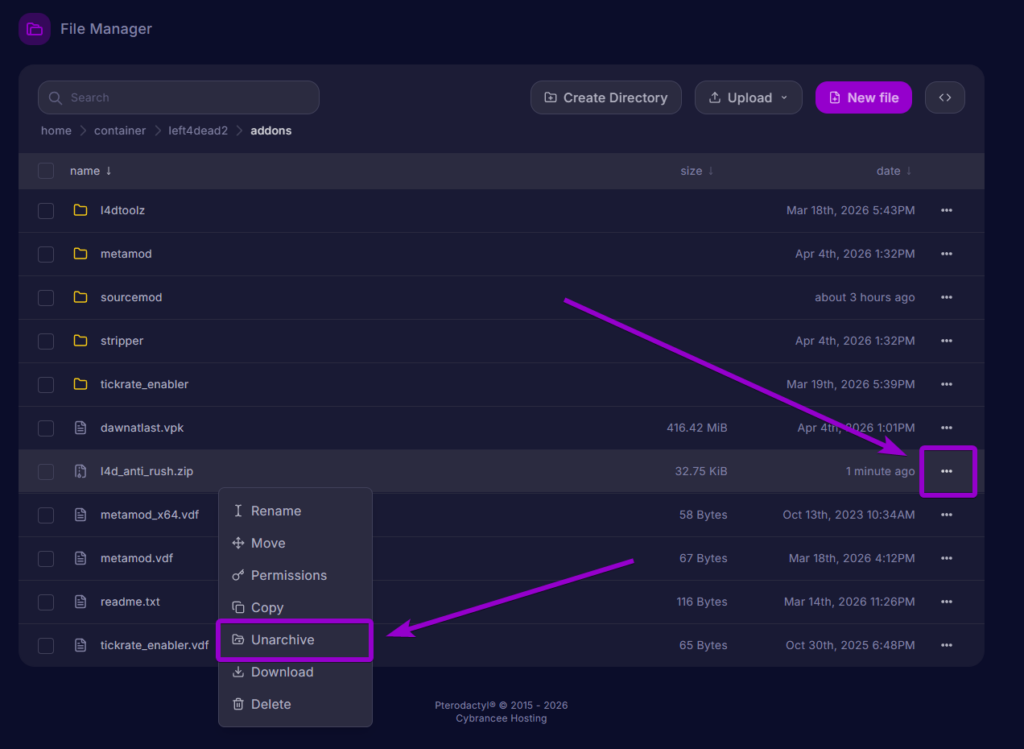Click the File Manager logo icon
The width and height of the screenshot is (1024, 749).
(x=34, y=28)
